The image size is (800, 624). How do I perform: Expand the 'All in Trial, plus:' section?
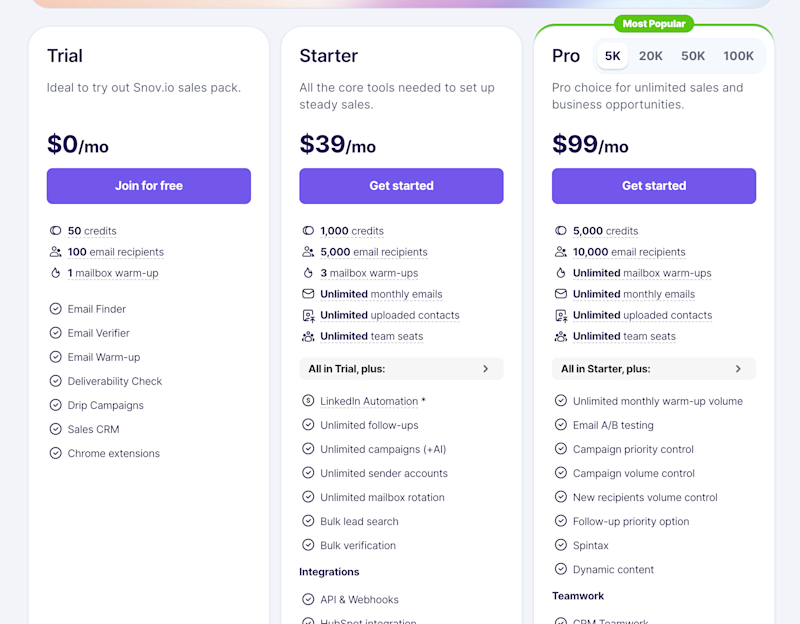point(401,369)
